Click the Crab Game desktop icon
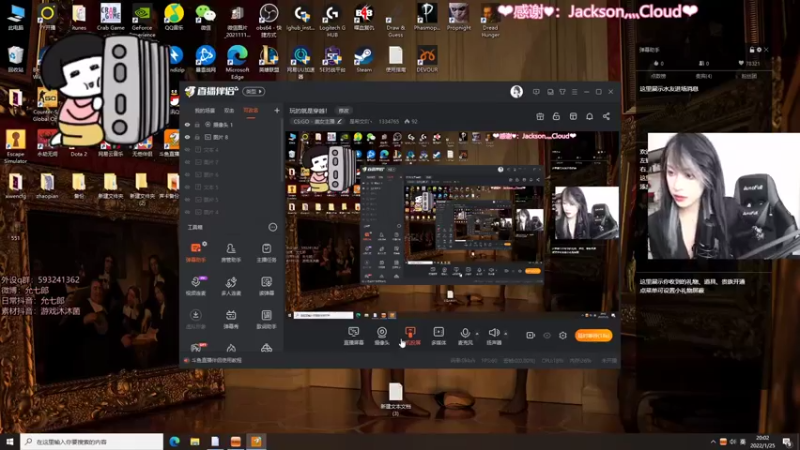Image resolution: width=800 pixels, height=450 pixels. click(110, 17)
